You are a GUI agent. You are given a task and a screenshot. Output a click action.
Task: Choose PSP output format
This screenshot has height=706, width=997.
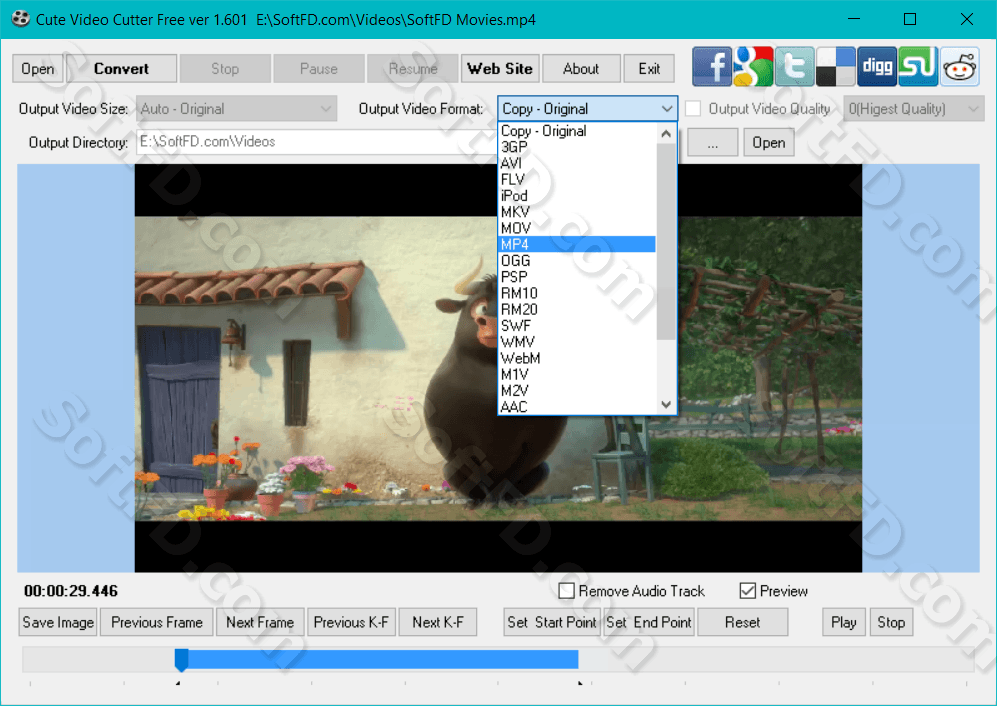(577, 277)
